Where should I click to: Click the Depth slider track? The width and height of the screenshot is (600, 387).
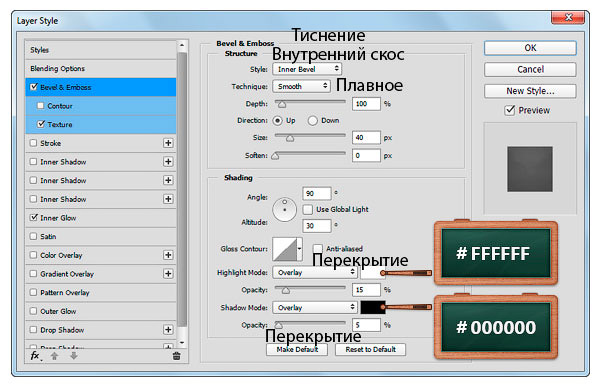click(310, 102)
